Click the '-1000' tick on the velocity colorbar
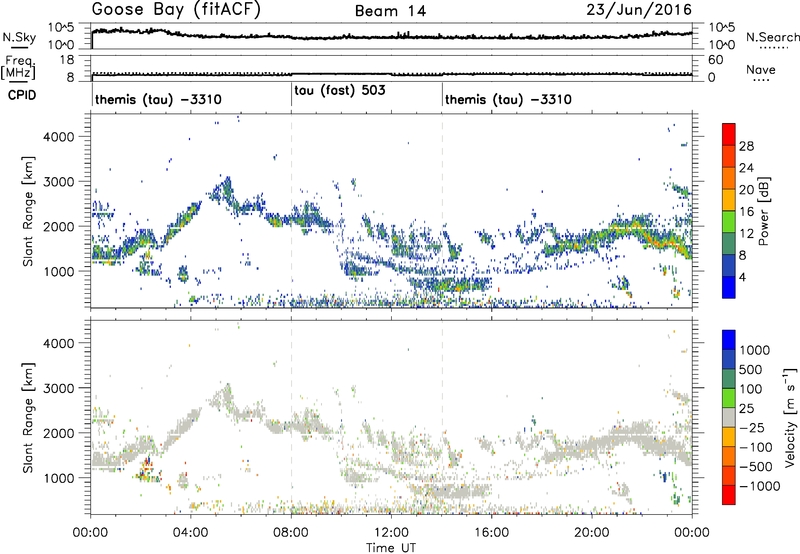Viewport: 800px width, 554px height. pyautogui.click(x=760, y=486)
